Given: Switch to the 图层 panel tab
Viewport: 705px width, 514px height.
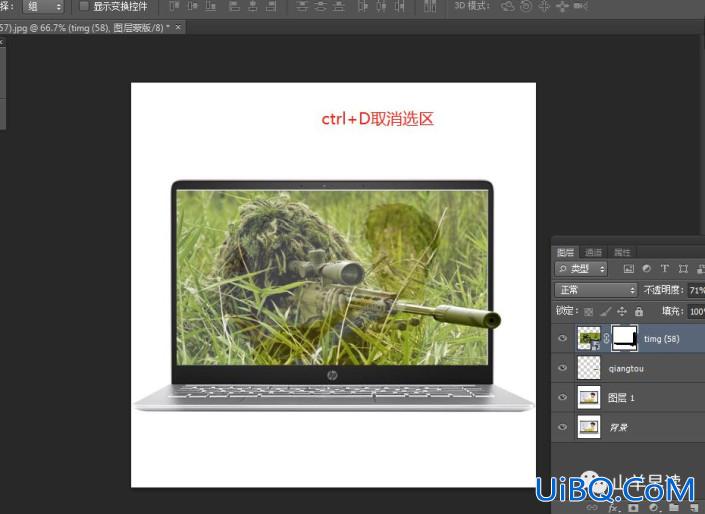Looking at the screenshot, I should (x=565, y=252).
